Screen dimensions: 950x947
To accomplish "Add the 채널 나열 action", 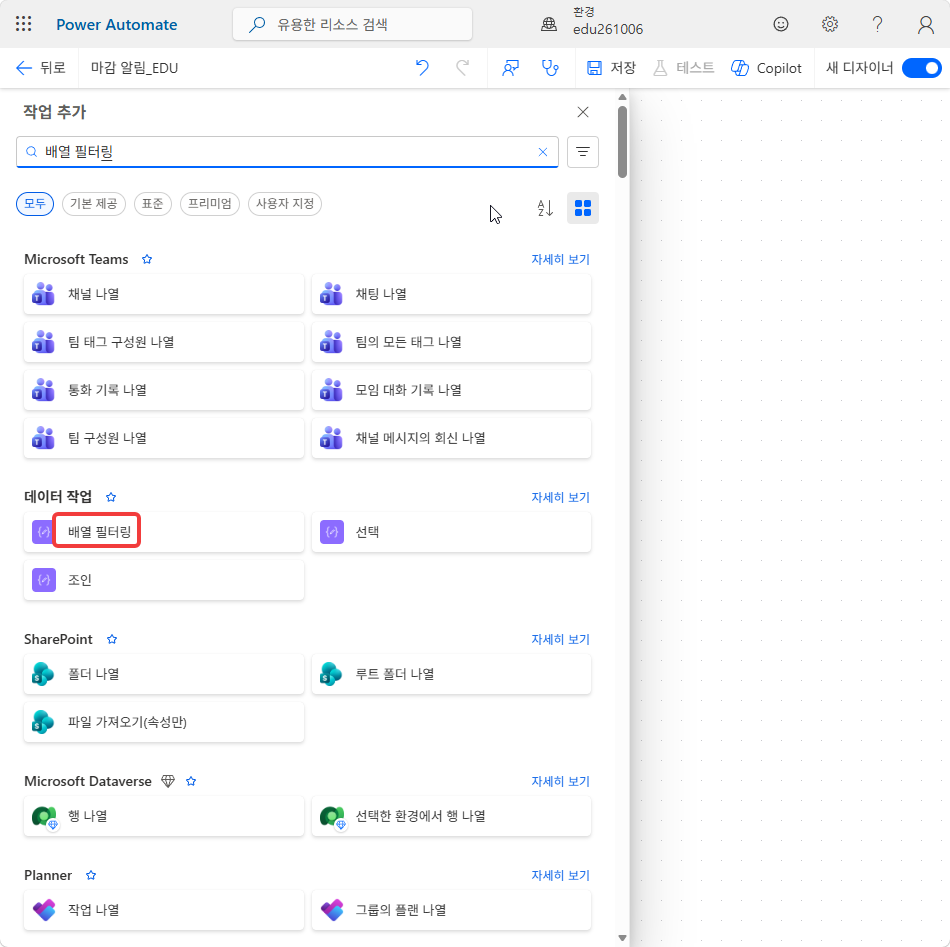I will point(164,294).
